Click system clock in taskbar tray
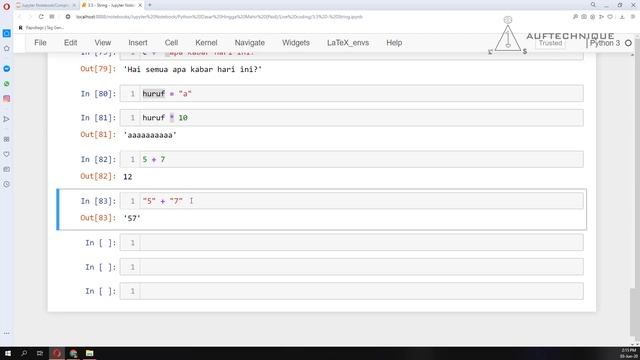 pyautogui.click(x=629, y=353)
